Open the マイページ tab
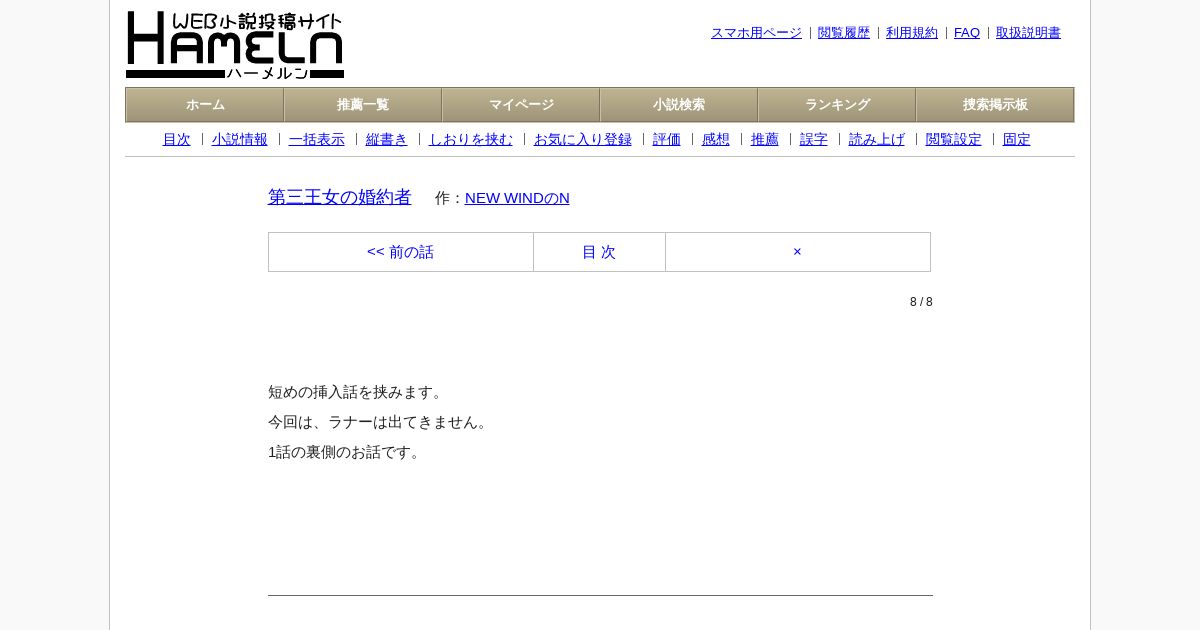This screenshot has height=630, width=1200. coord(521,105)
